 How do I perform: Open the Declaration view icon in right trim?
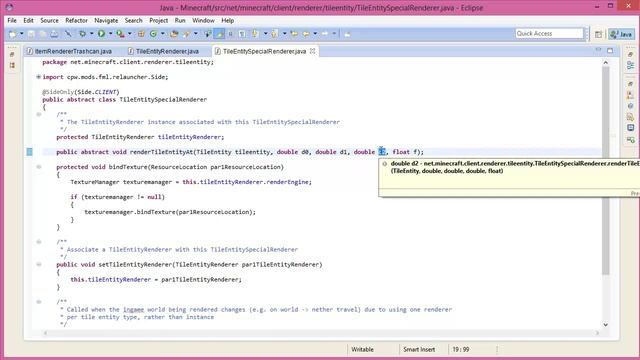pyautogui.click(x=631, y=117)
